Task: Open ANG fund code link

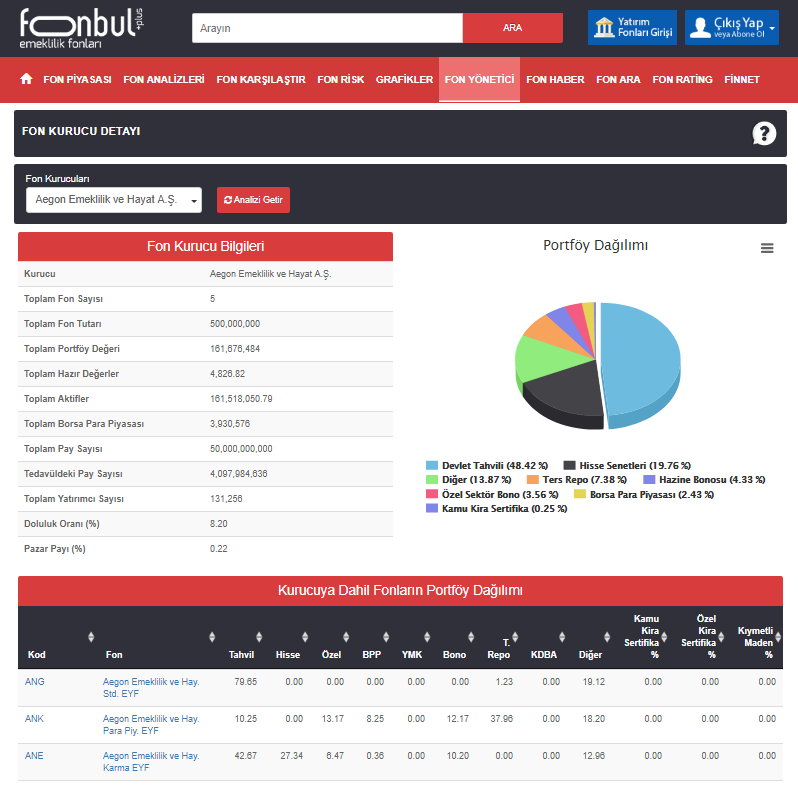Action: click(35, 682)
